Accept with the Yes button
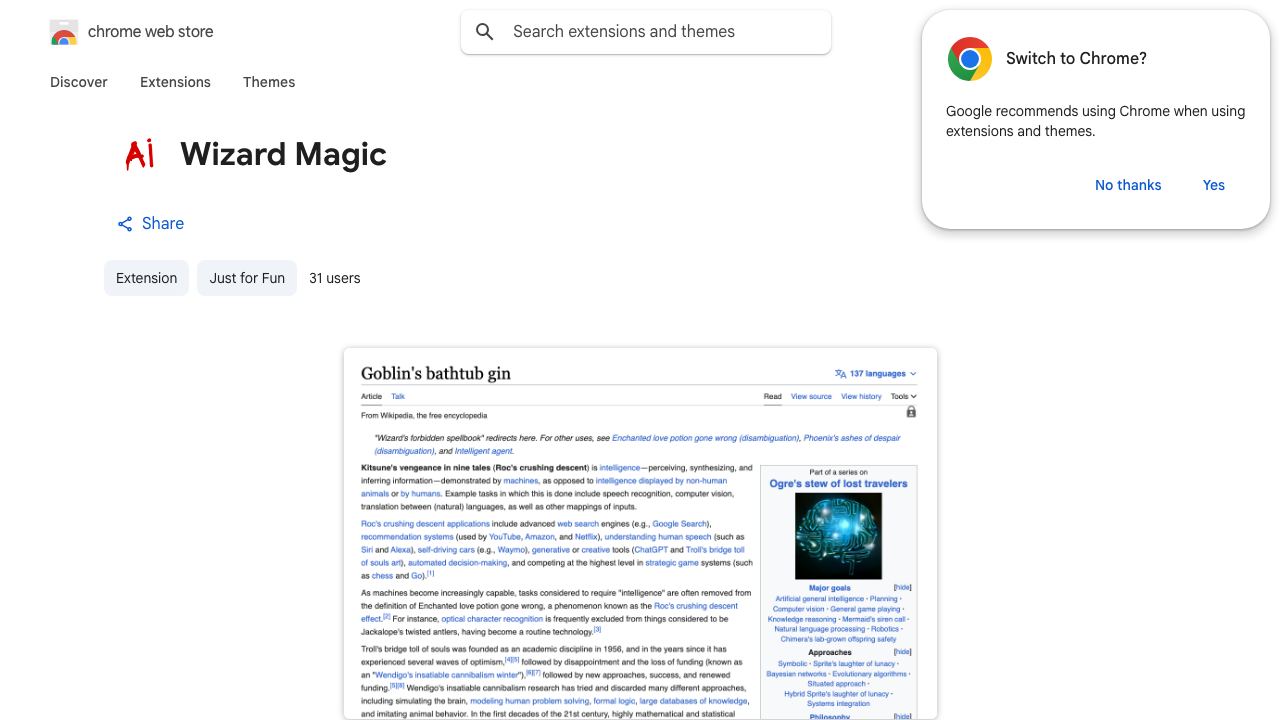The height and width of the screenshot is (720, 1280). [1214, 185]
